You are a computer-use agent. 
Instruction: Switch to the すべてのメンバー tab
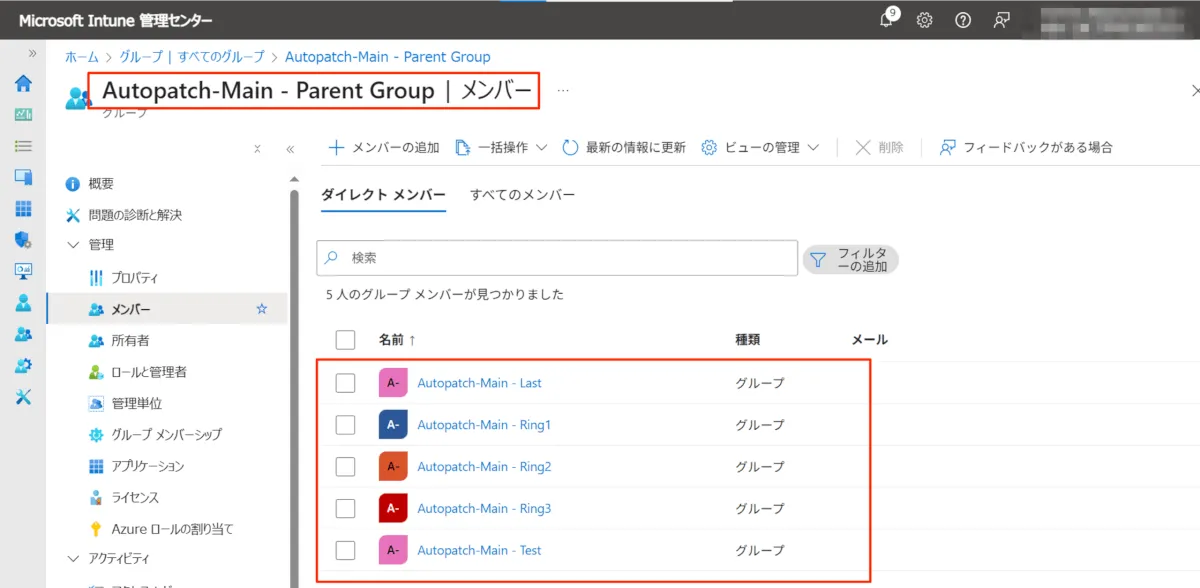pos(522,195)
